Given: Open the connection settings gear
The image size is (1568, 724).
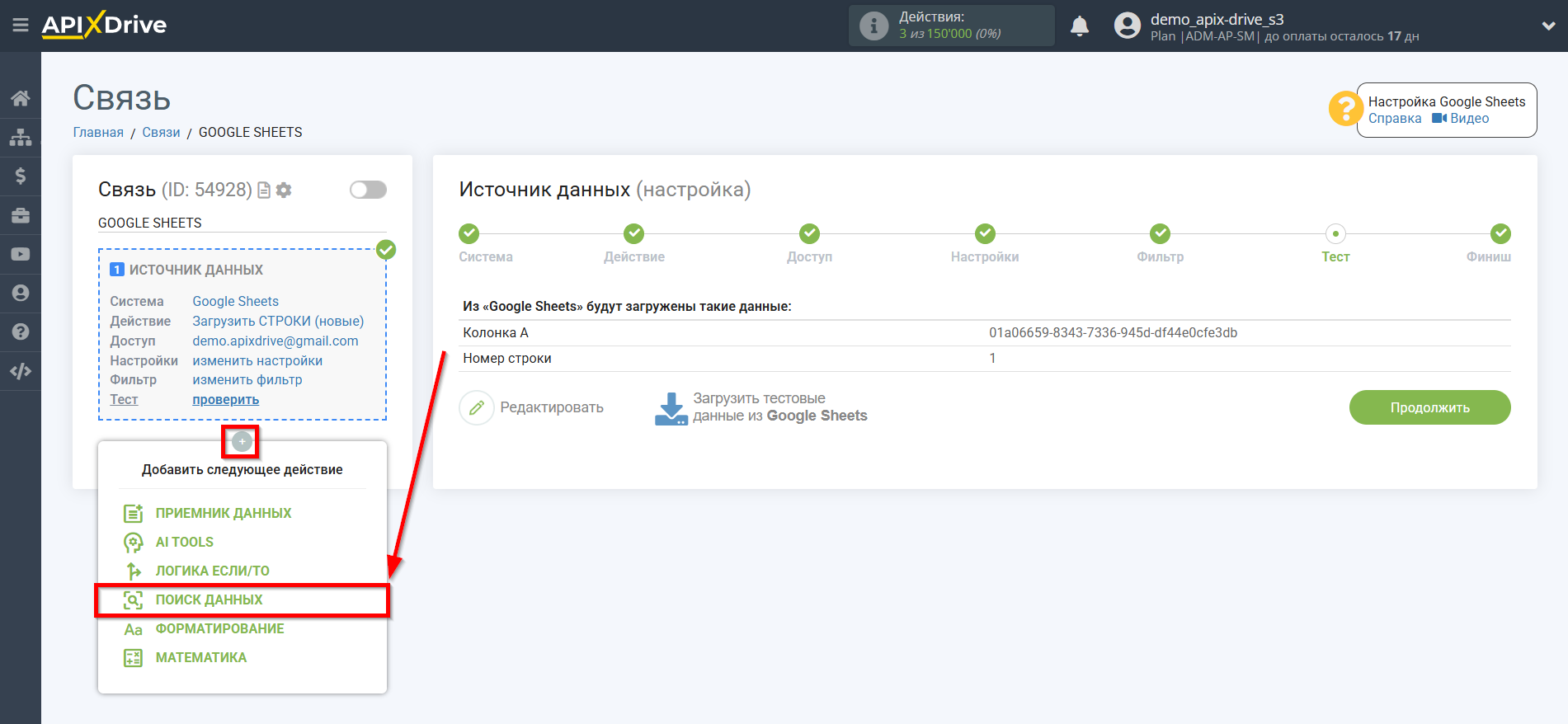Looking at the screenshot, I should tap(284, 190).
